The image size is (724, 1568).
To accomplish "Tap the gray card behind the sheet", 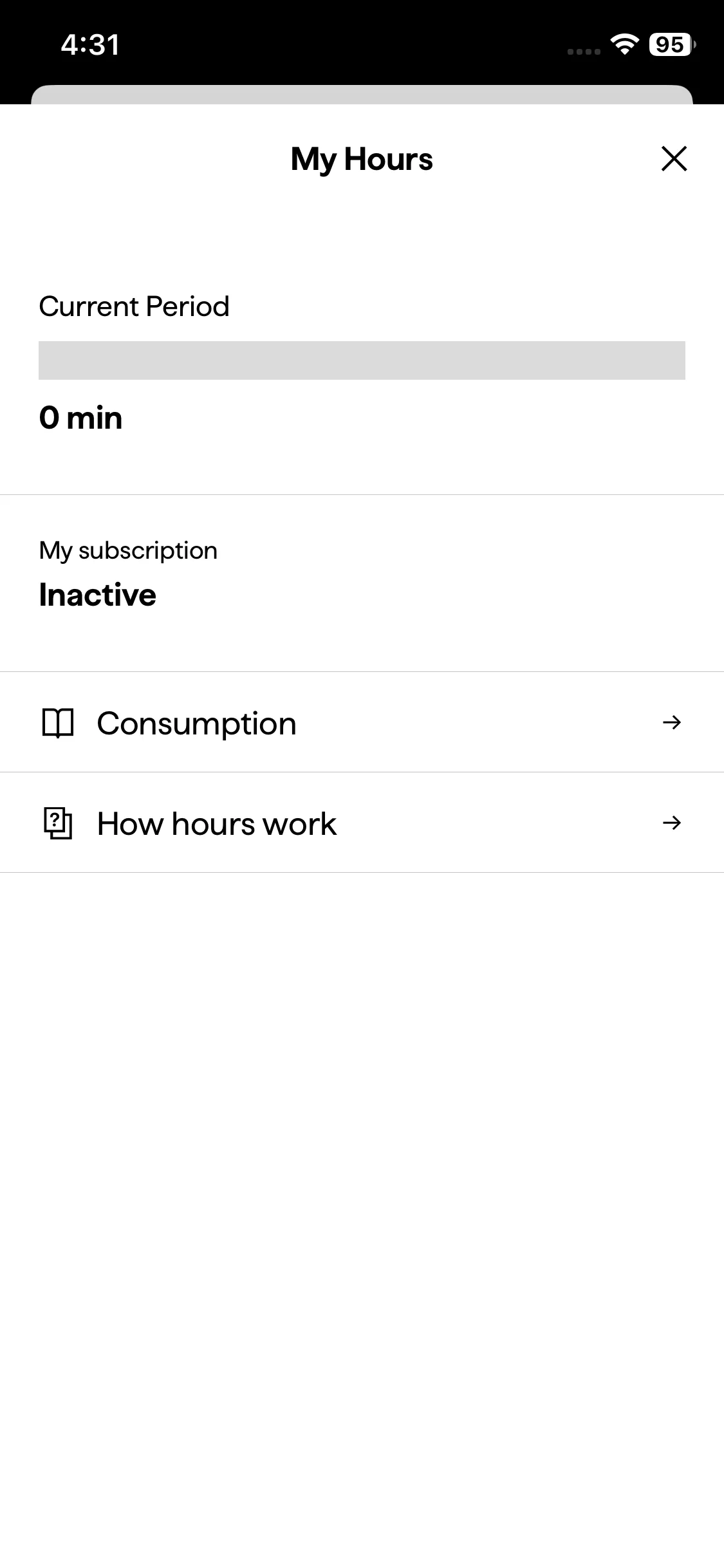I will click(x=362, y=94).
